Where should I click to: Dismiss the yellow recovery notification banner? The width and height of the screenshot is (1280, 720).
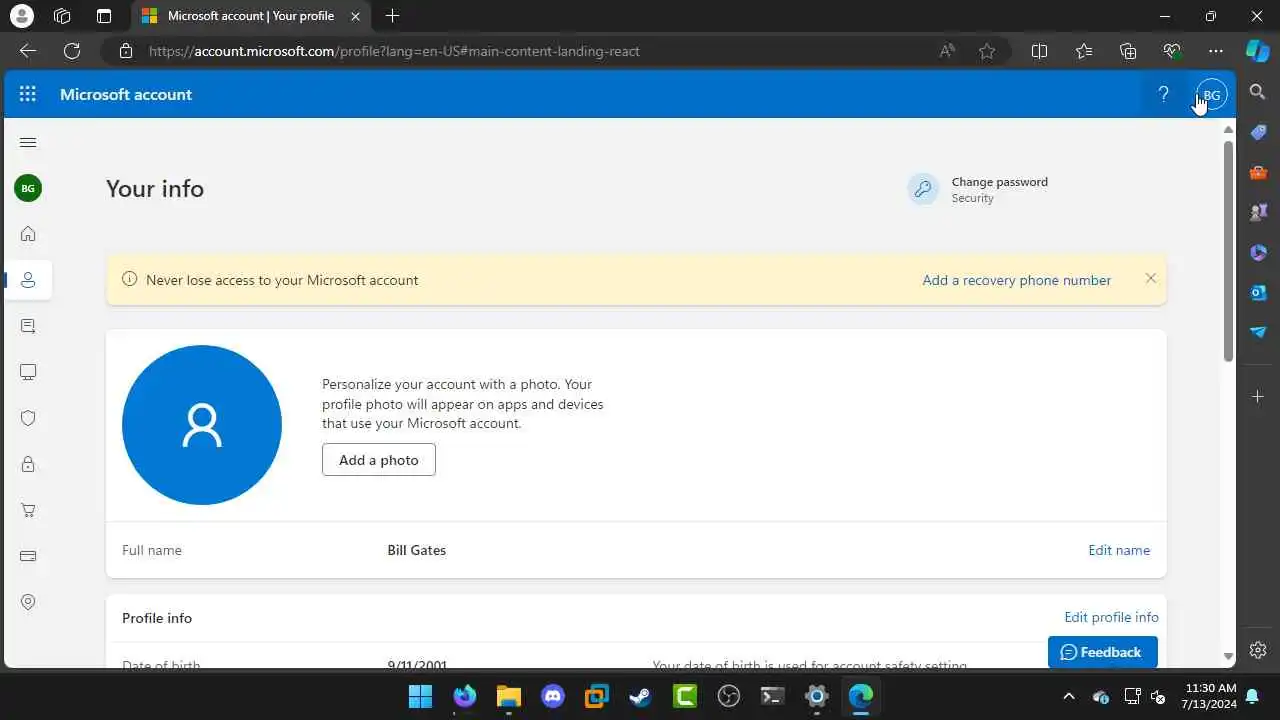pyautogui.click(x=1150, y=279)
